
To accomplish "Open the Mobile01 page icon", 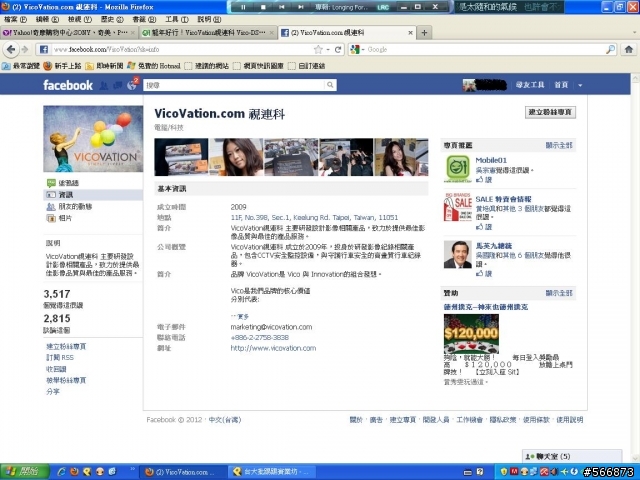I will click(x=458, y=168).
